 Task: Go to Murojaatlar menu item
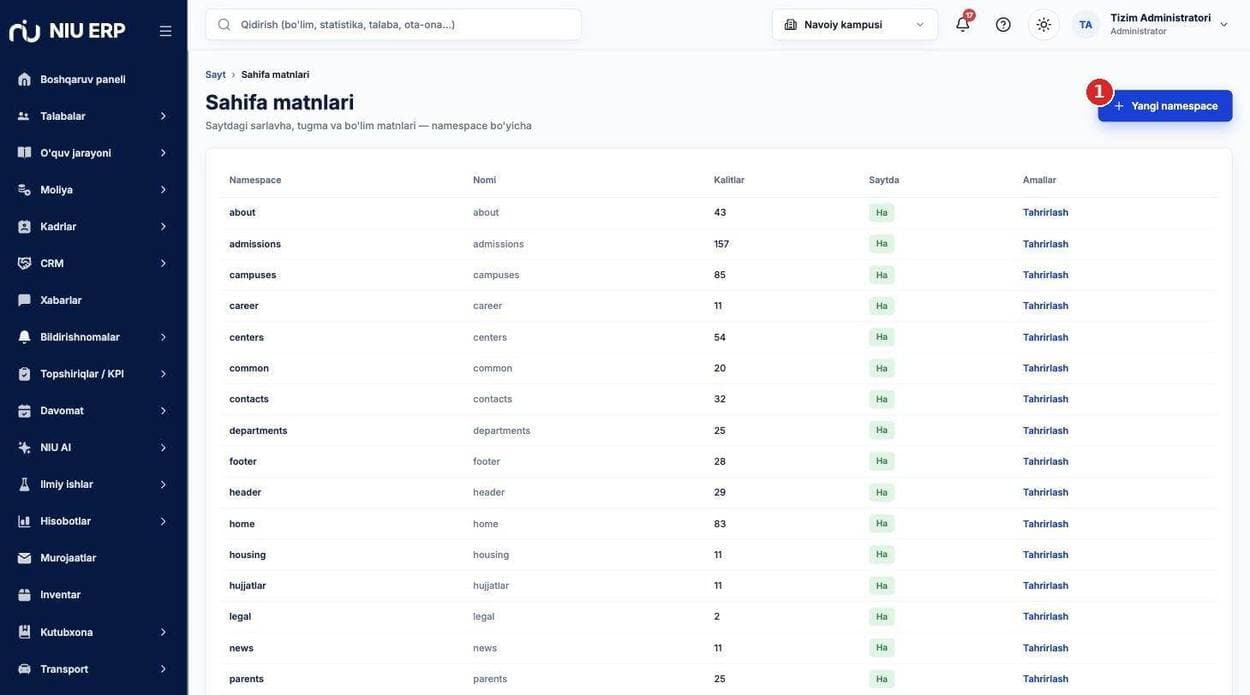pos(93,558)
